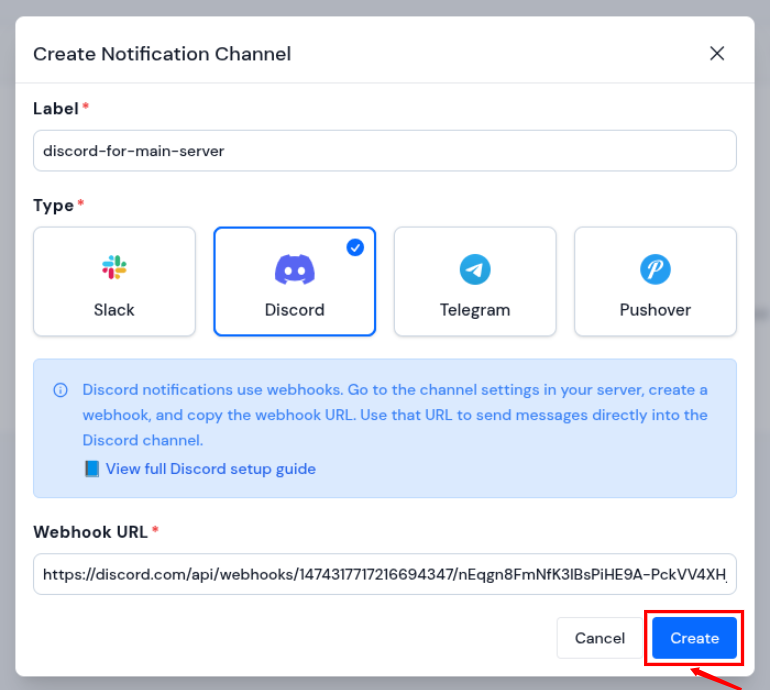Image resolution: width=770 pixels, height=690 pixels.
Task: Click the Discord logo icon
Action: [295, 269]
